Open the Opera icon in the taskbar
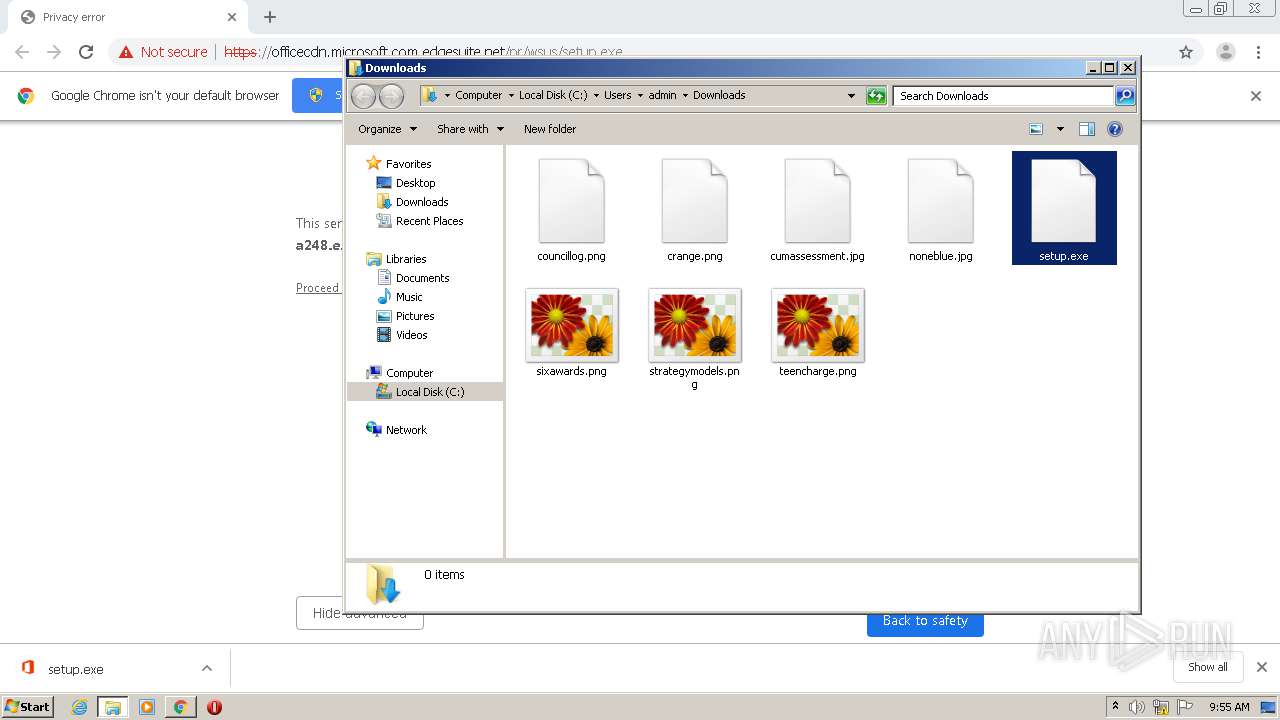 coord(213,707)
